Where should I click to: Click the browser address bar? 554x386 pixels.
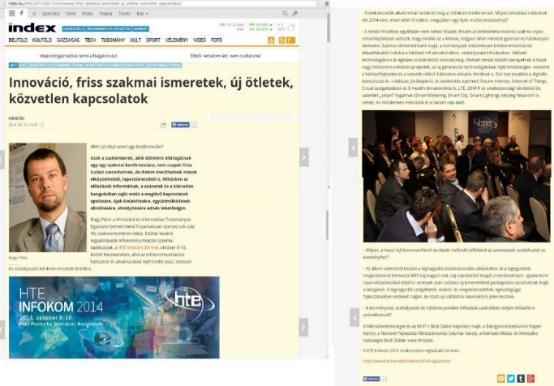pos(163,4)
